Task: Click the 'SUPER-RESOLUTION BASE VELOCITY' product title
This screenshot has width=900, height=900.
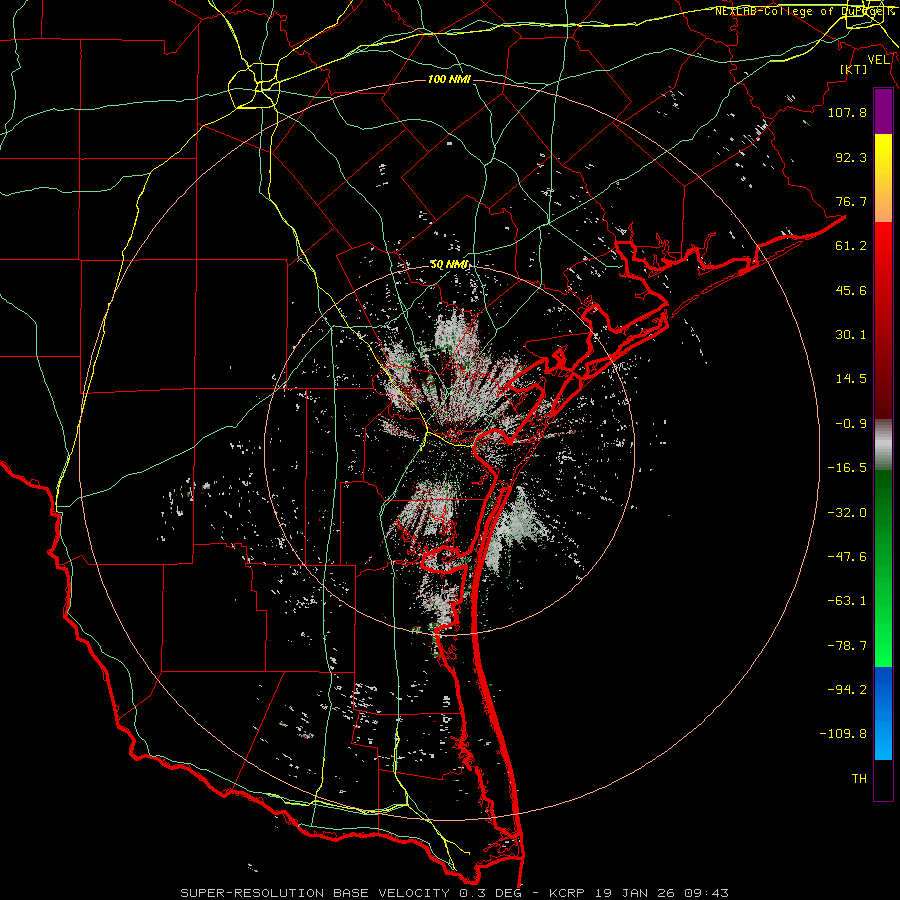Action: point(315,893)
